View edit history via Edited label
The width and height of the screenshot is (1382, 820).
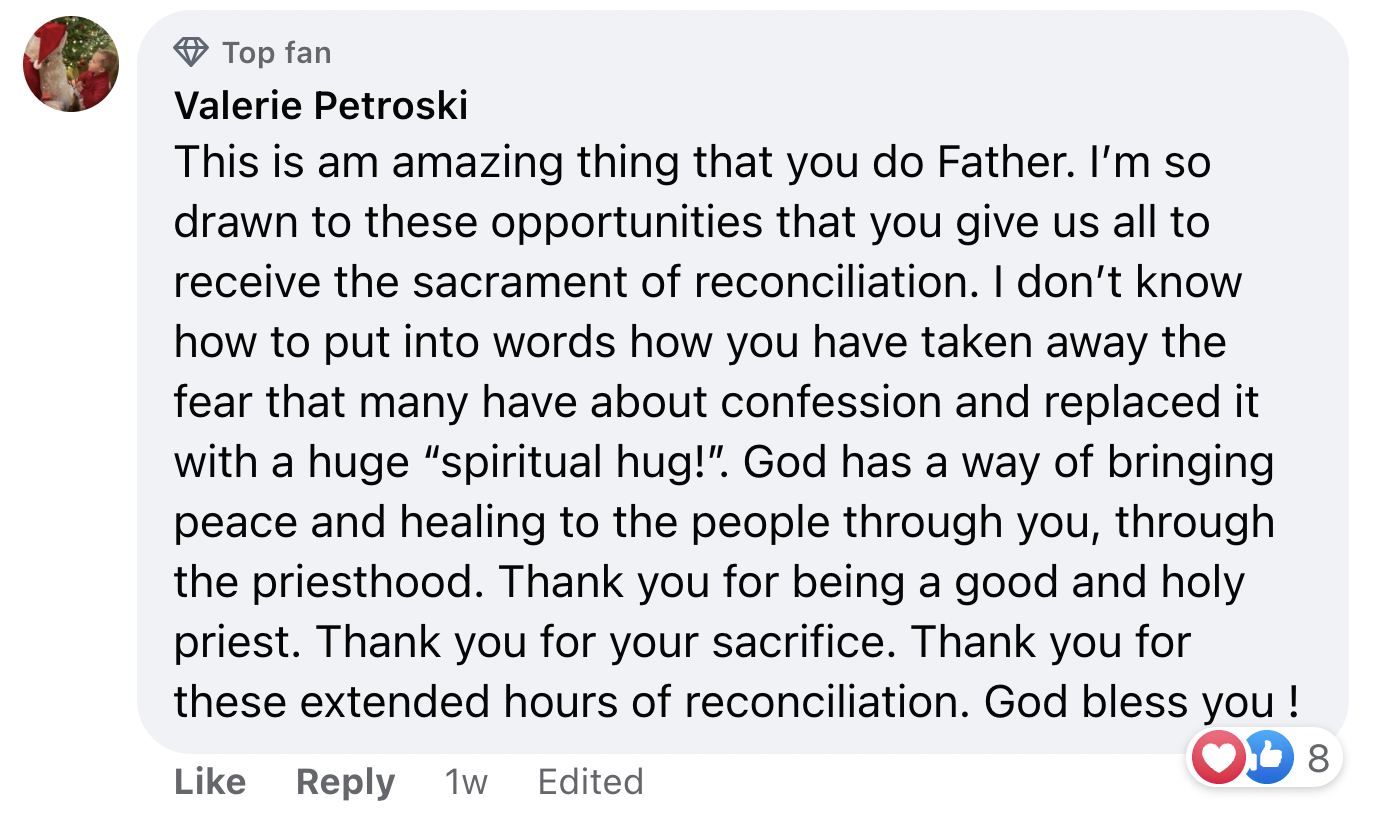[x=590, y=782]
